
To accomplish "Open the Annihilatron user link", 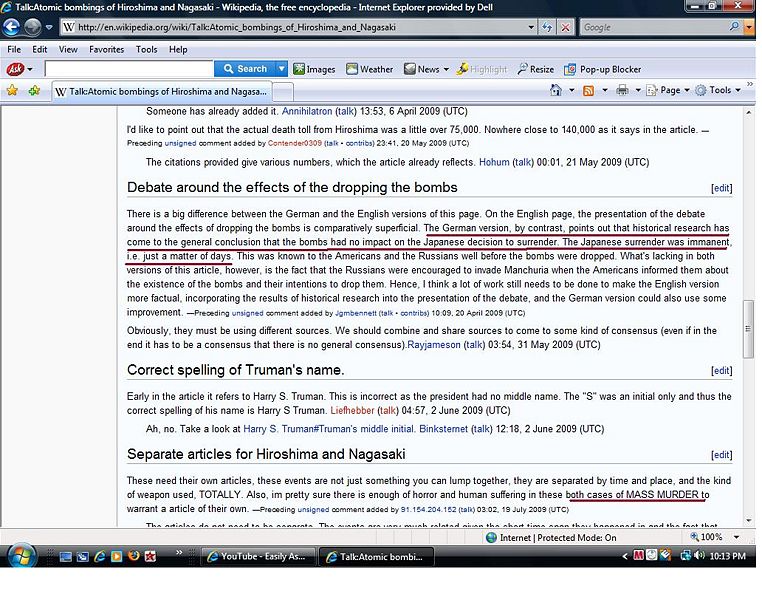I will point(307,111).
